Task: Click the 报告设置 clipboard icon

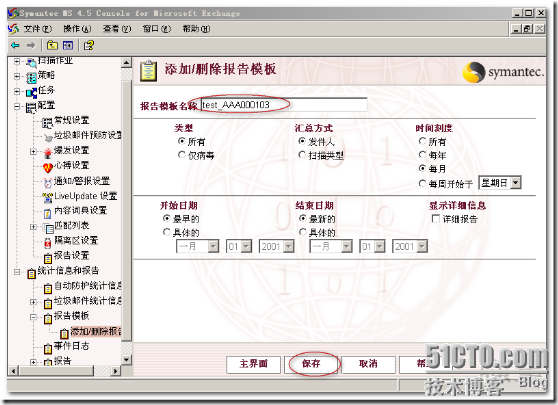Action: point(48,258)
